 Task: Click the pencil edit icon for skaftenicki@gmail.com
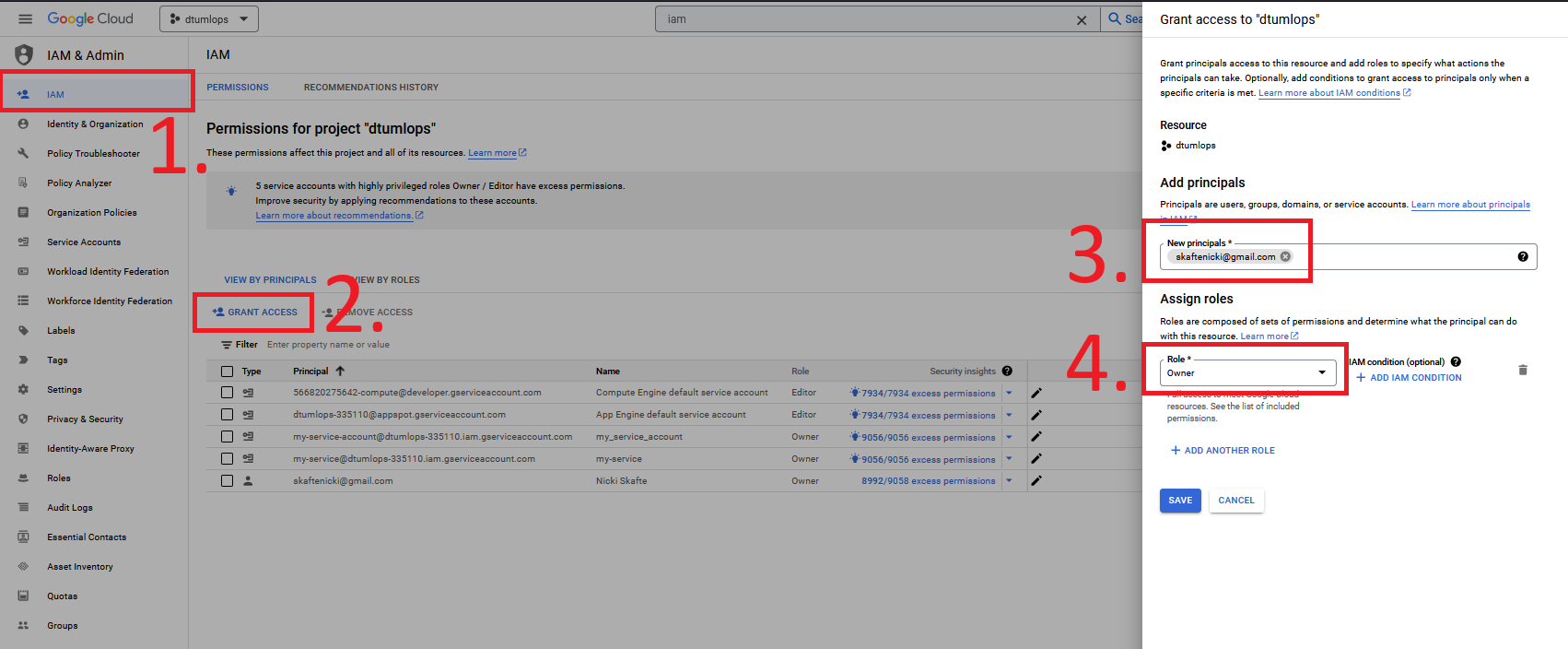click(1036, 480)
